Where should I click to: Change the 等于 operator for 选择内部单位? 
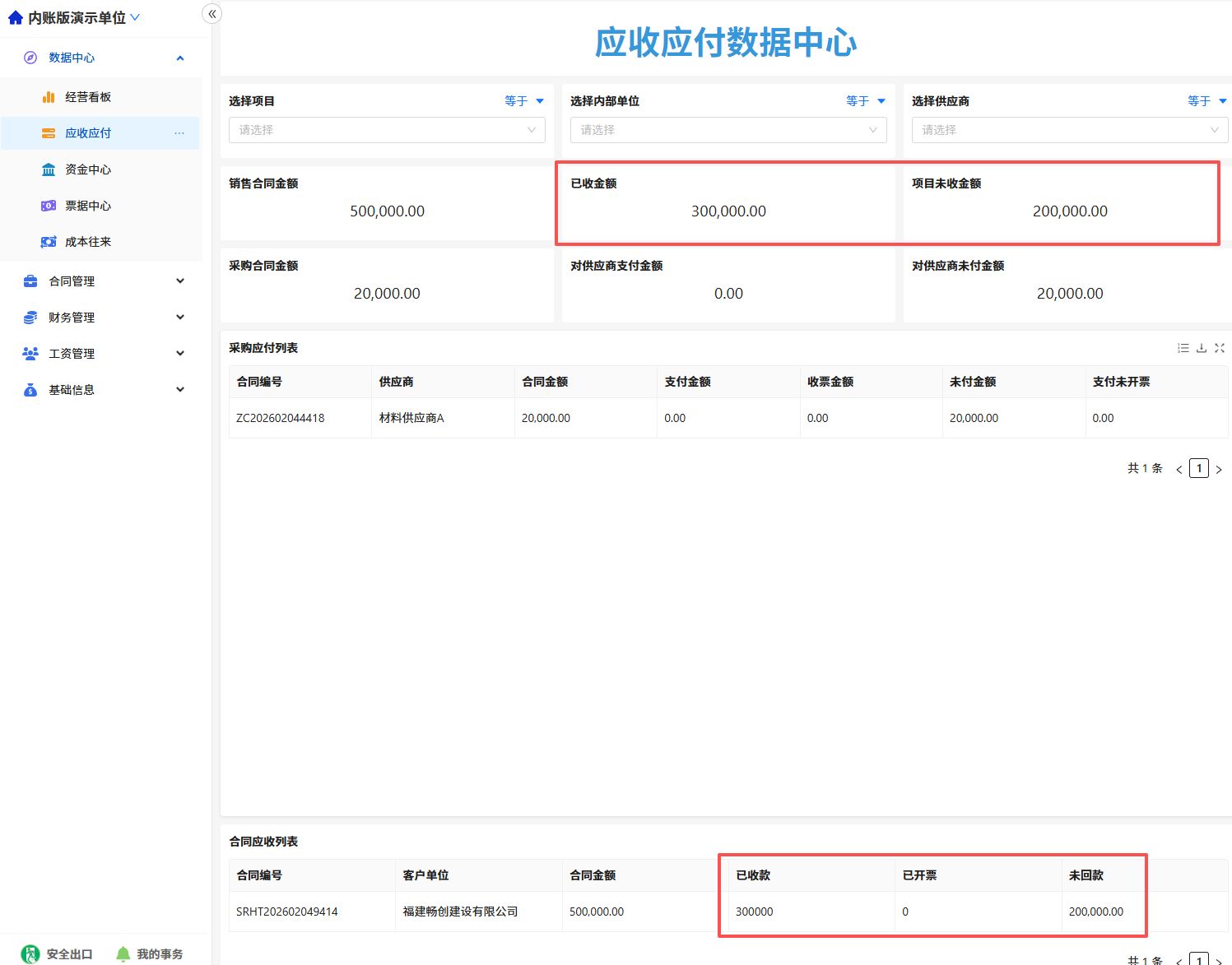pyautogui.click(x=866, y=101)
